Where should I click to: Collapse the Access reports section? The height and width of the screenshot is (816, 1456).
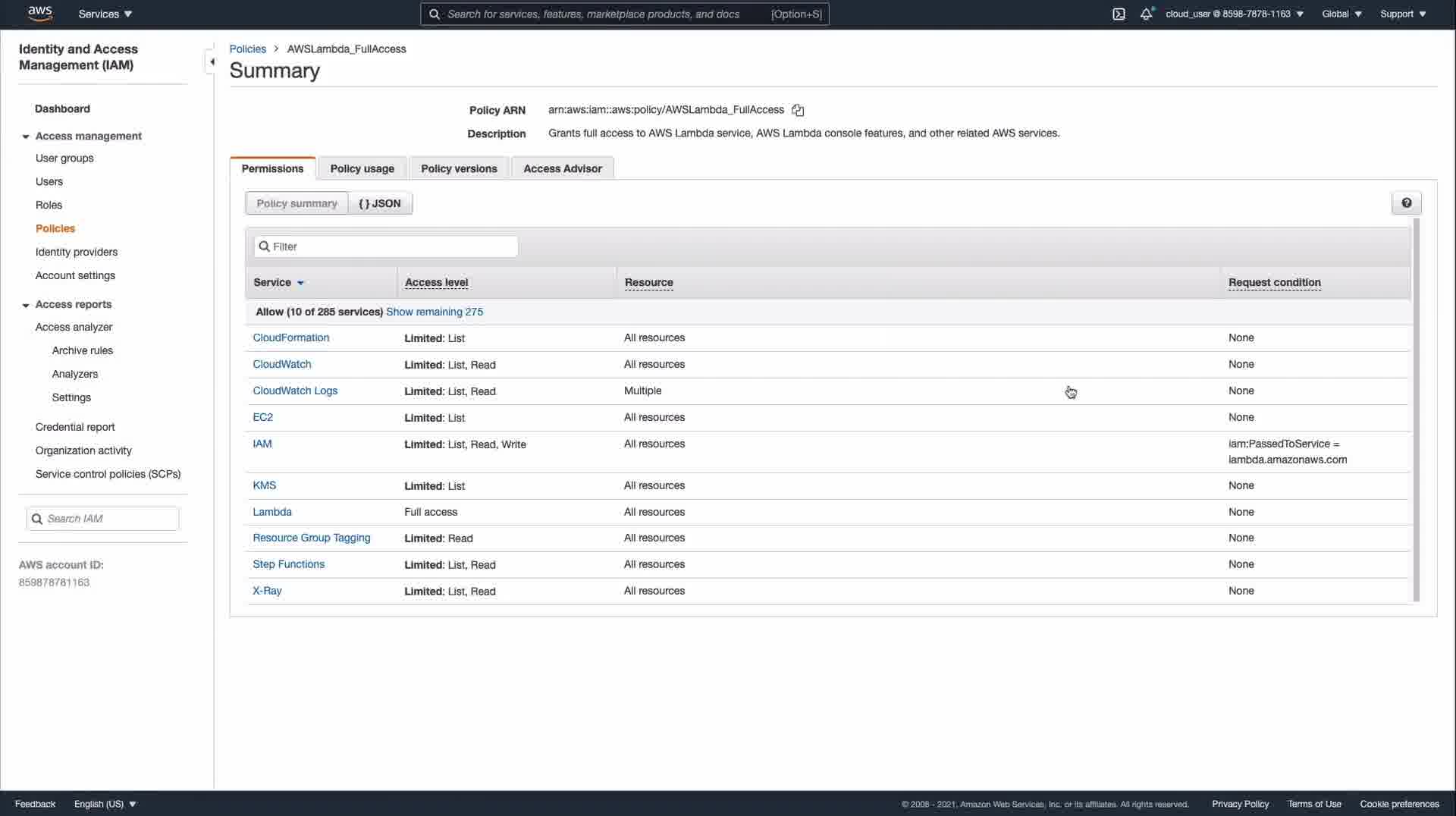[26, 305]
